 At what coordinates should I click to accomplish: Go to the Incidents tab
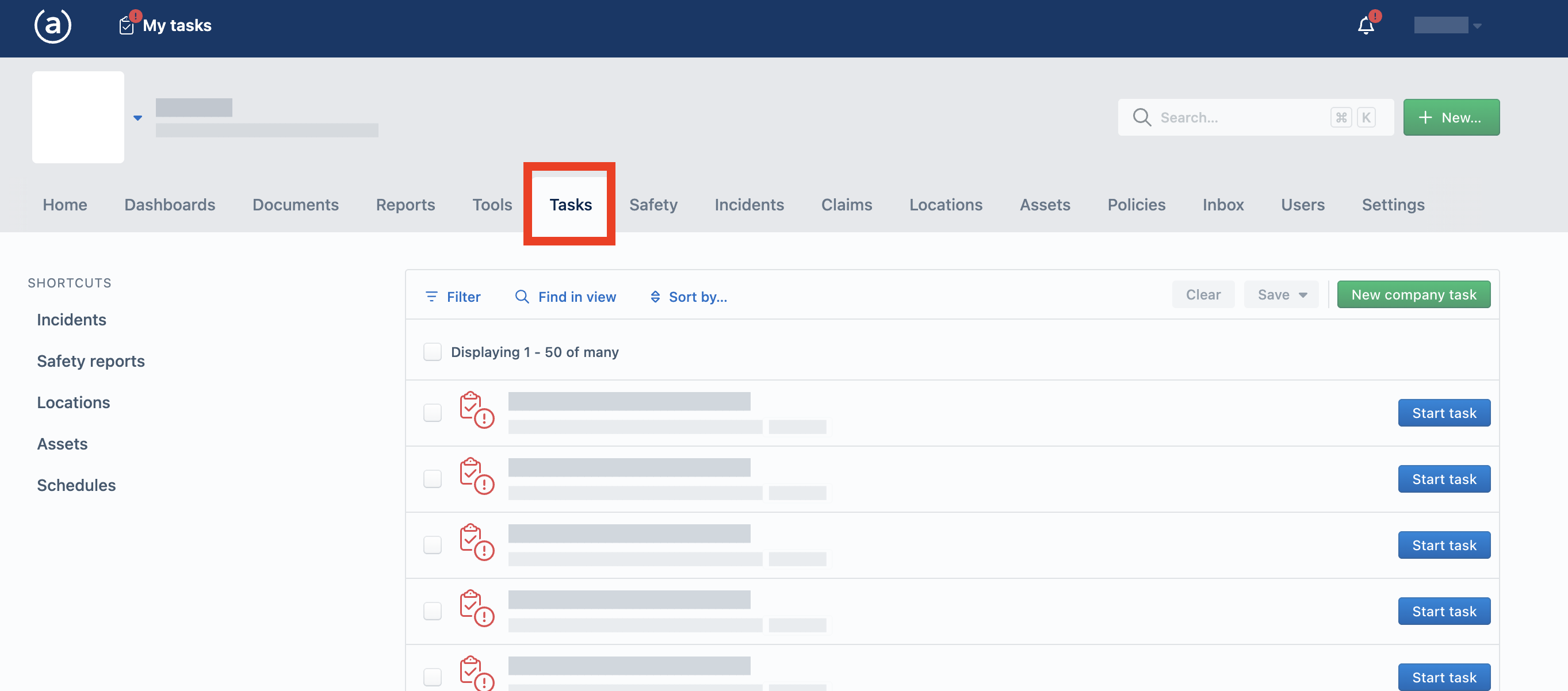click(x=749, y=205)
